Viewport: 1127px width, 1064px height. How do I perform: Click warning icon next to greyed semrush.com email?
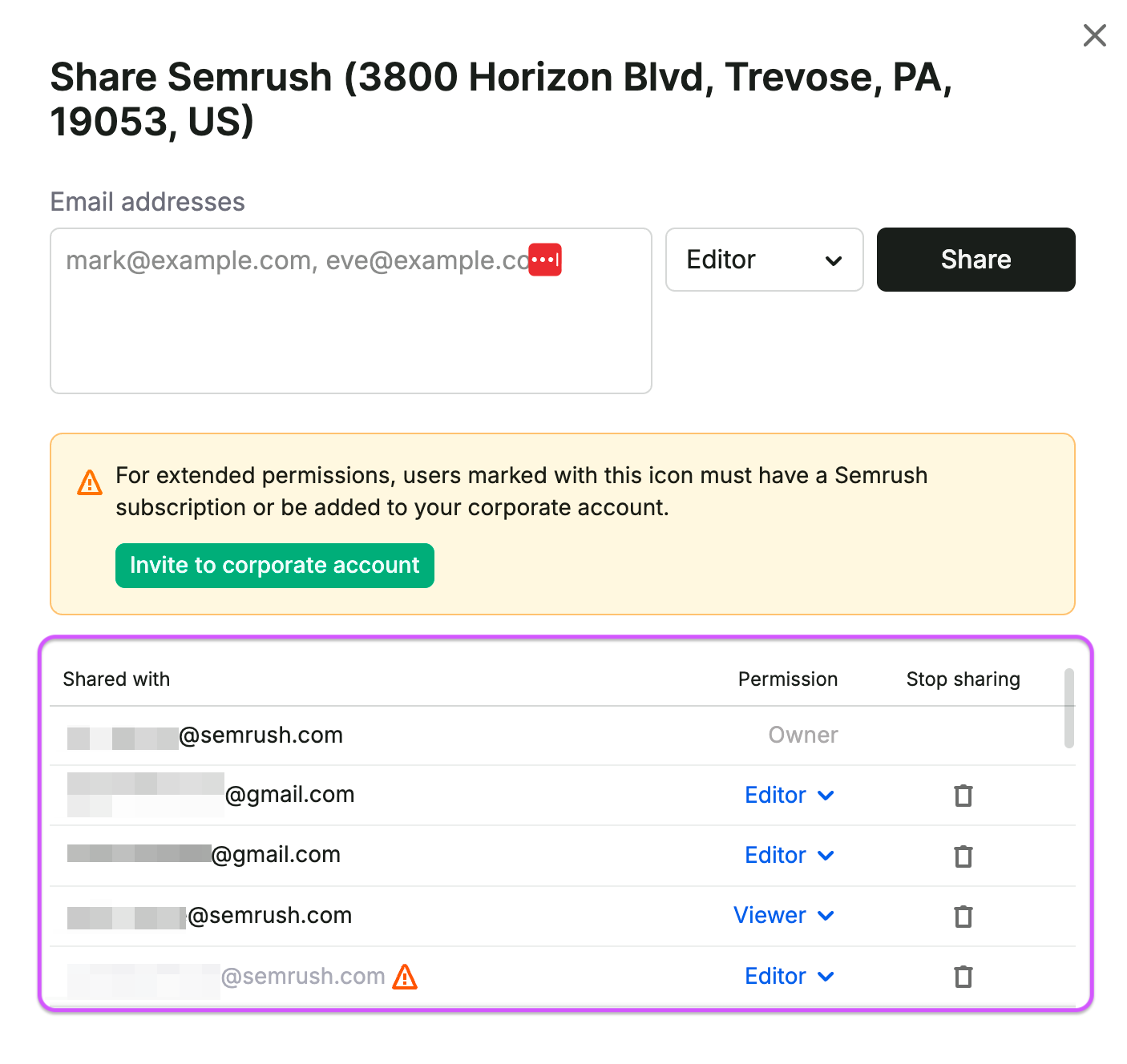click(405, 977)
